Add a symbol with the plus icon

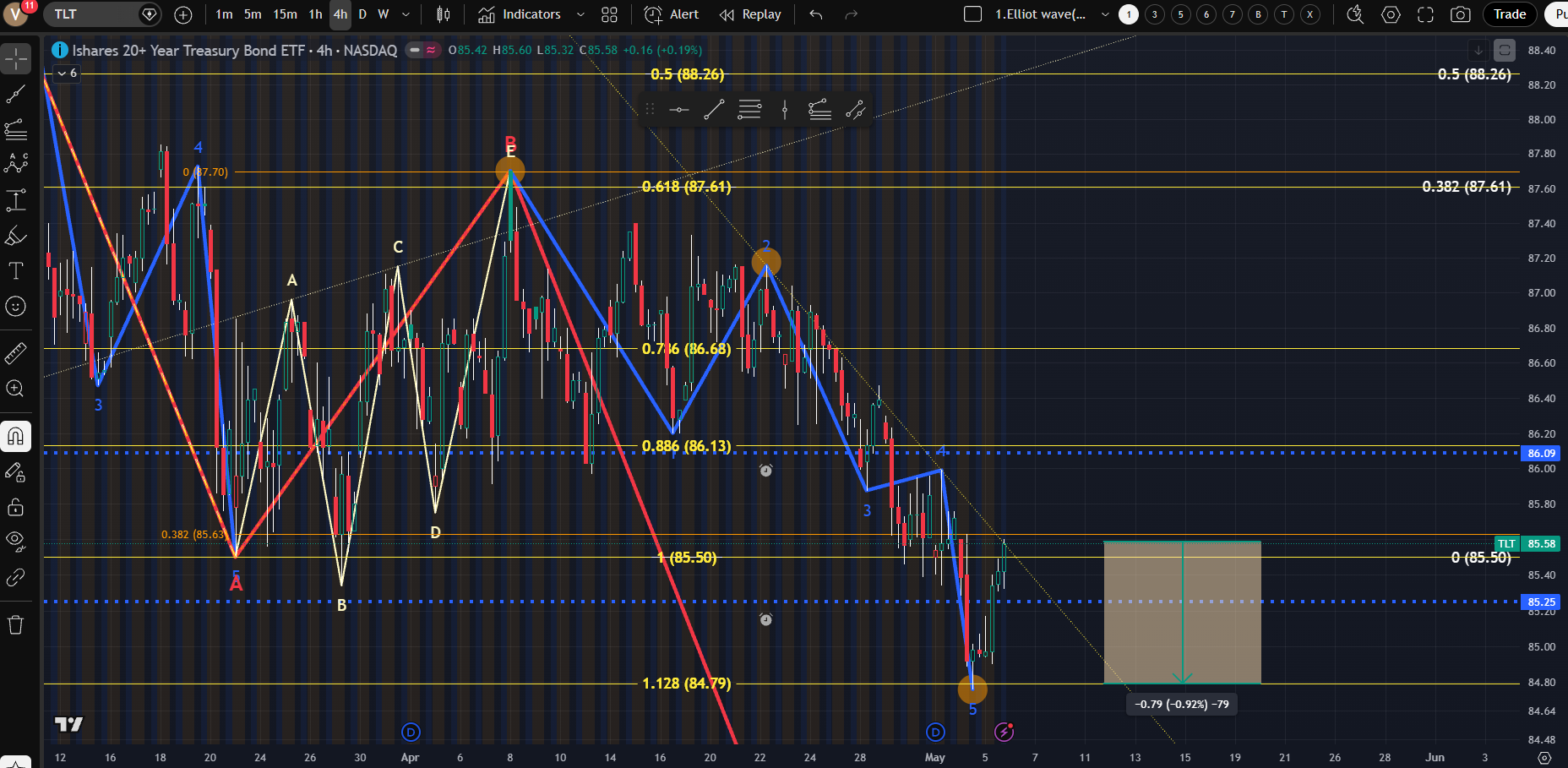click(x=183, y=14)
